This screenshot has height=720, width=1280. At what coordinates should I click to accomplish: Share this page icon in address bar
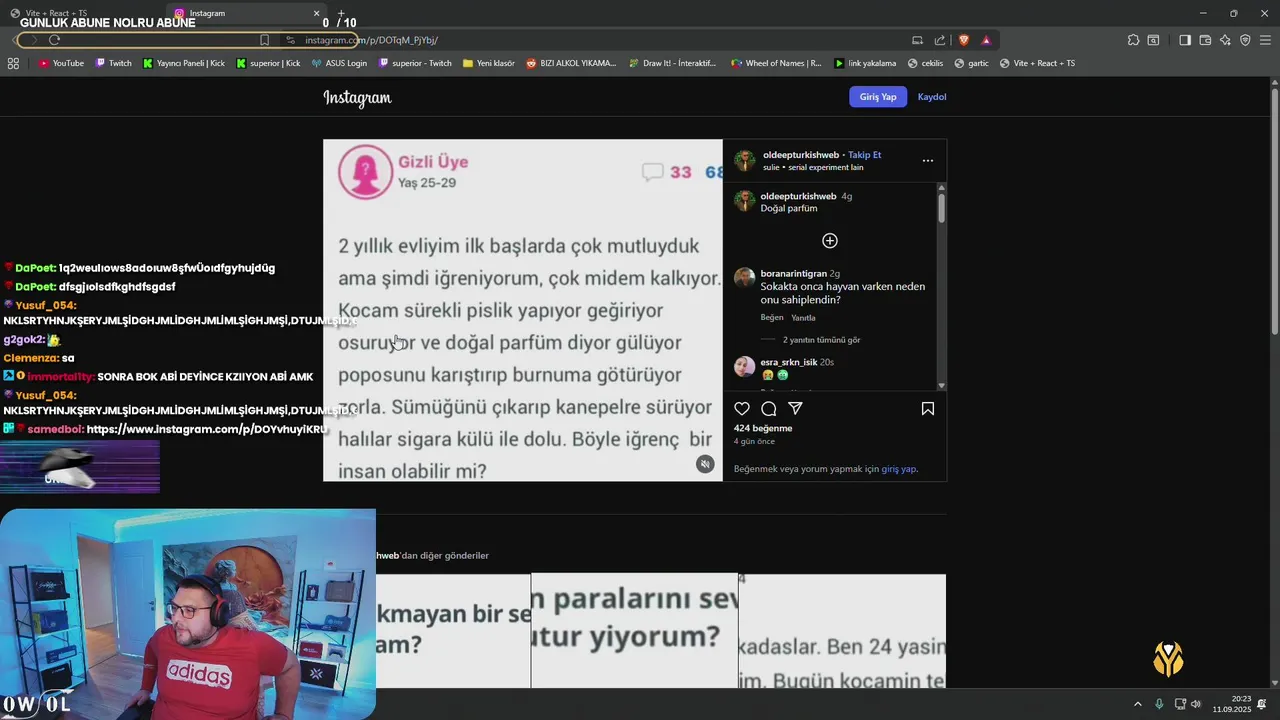tap(940, 40)
